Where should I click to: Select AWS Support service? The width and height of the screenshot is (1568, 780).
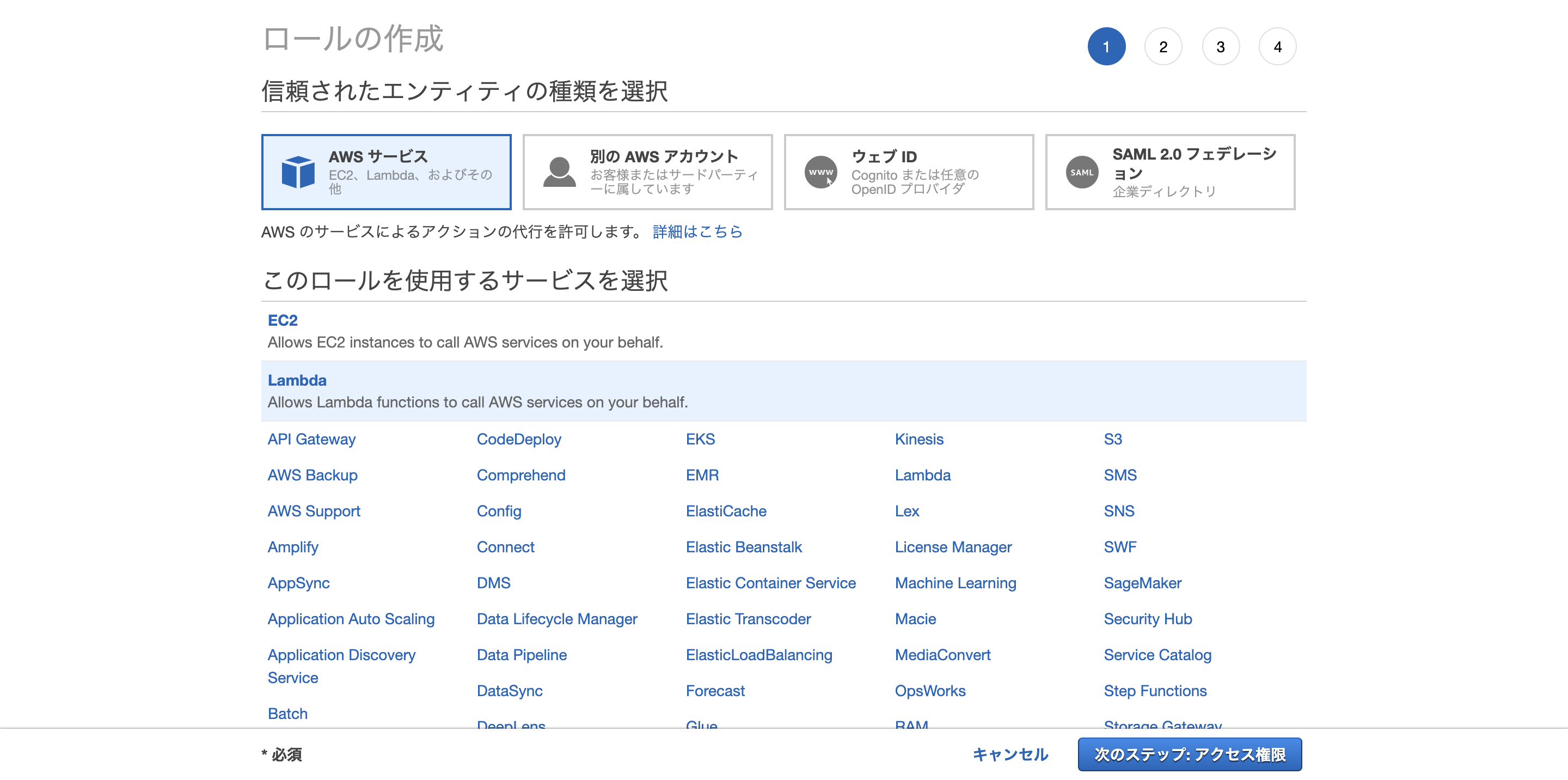click(314, 511)
